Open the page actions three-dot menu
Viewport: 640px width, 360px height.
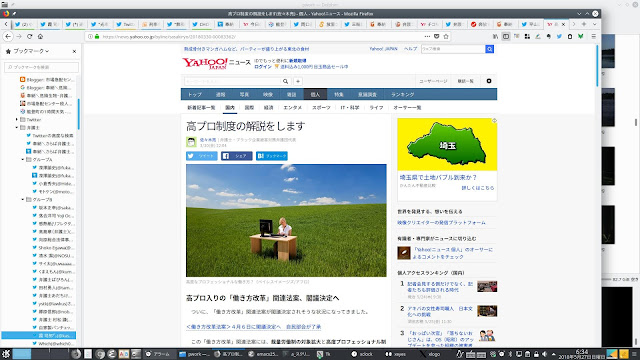427,36
